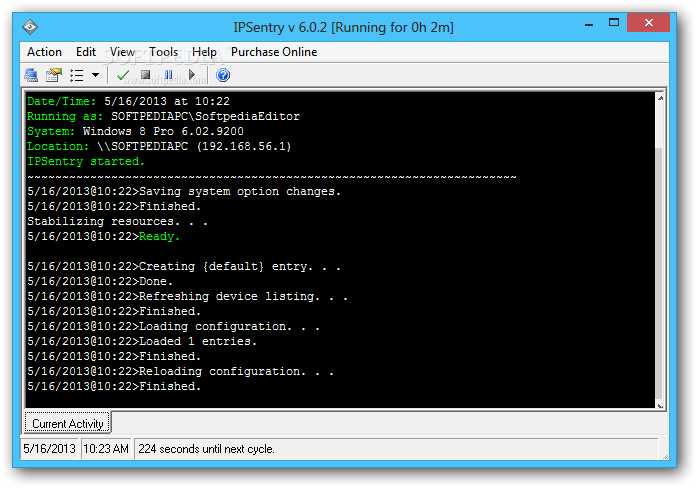697x488 pixels.
Task: Click the stop monitoring square icon
Action: [145, 75]
